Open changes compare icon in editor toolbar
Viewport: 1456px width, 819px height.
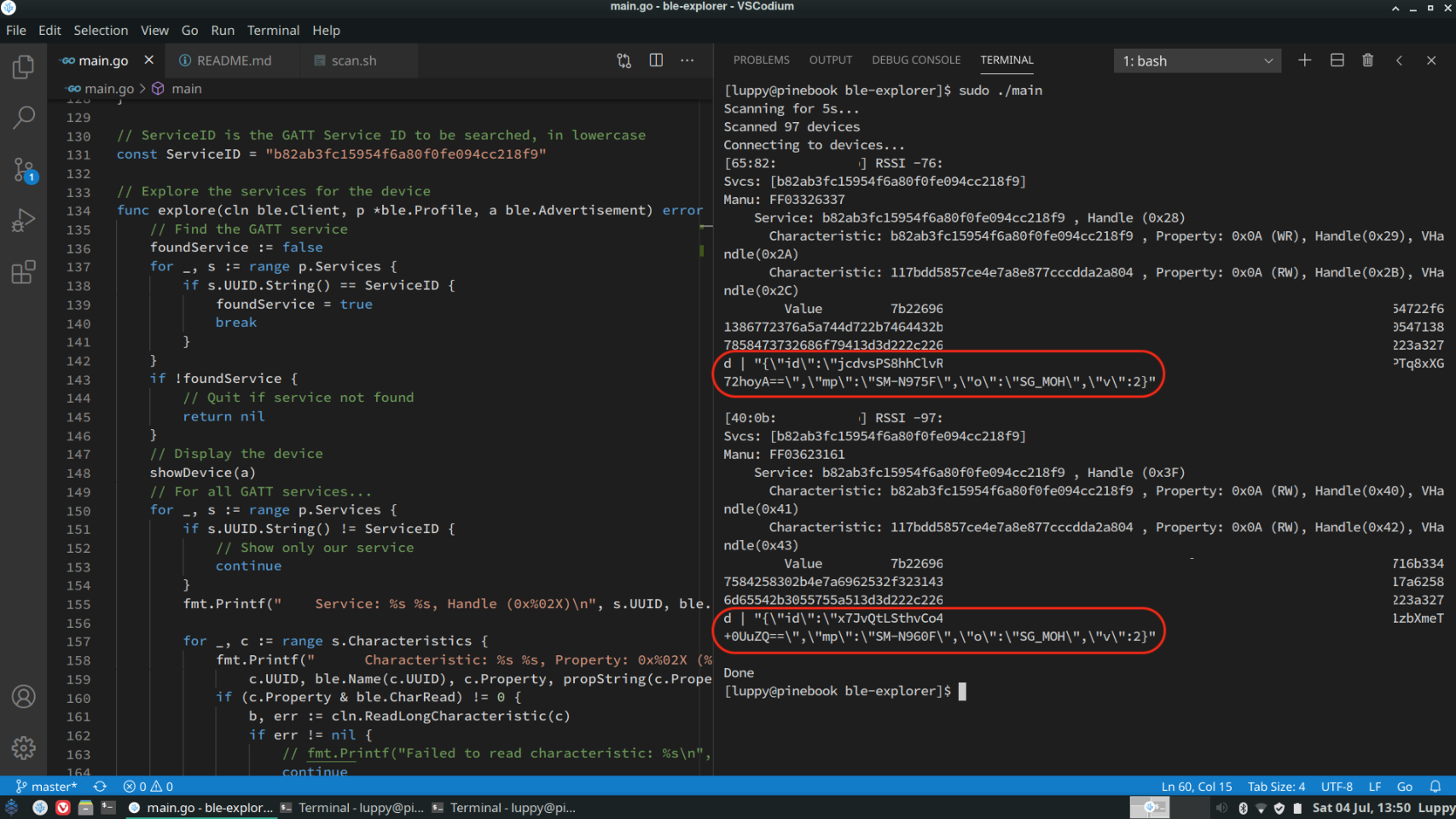(624, 61)
